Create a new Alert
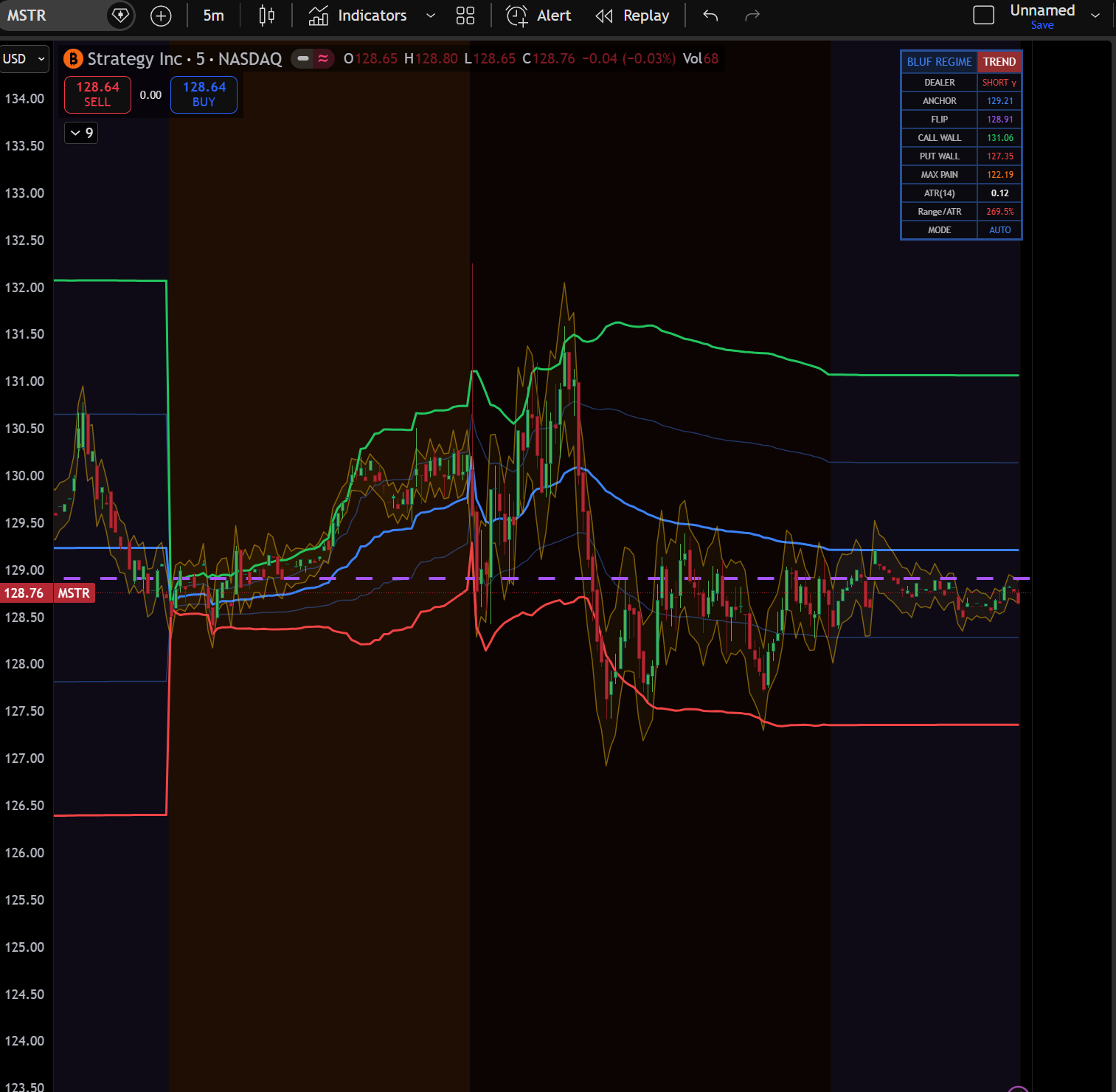 [x=538, y=15]
